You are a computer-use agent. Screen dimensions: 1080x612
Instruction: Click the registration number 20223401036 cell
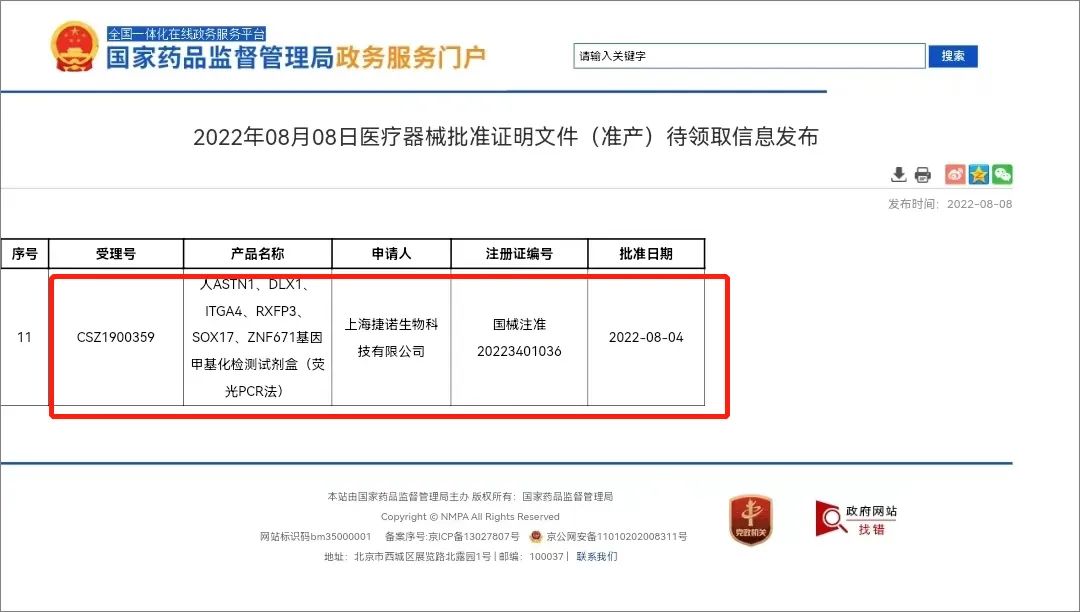(519, 351)
